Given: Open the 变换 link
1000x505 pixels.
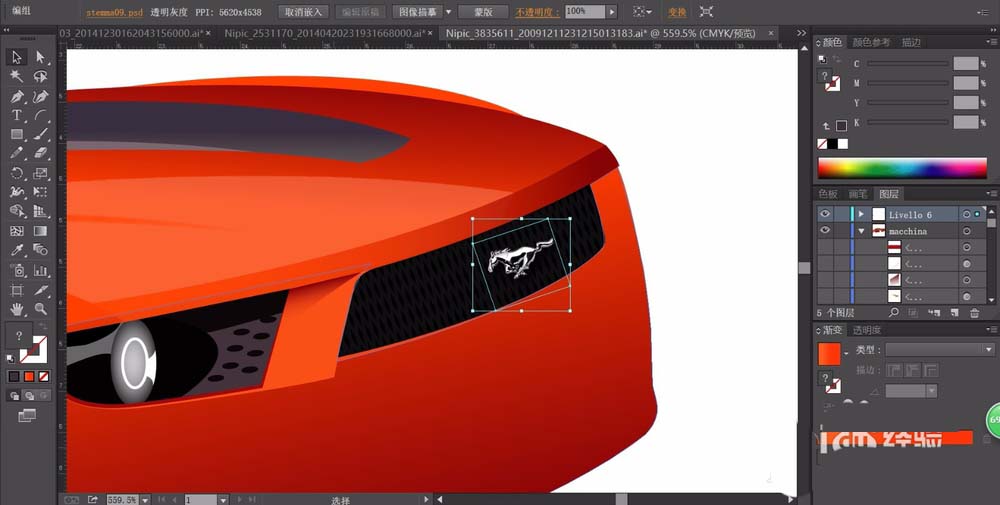Looking at the screenshot, I should (677, 12).
